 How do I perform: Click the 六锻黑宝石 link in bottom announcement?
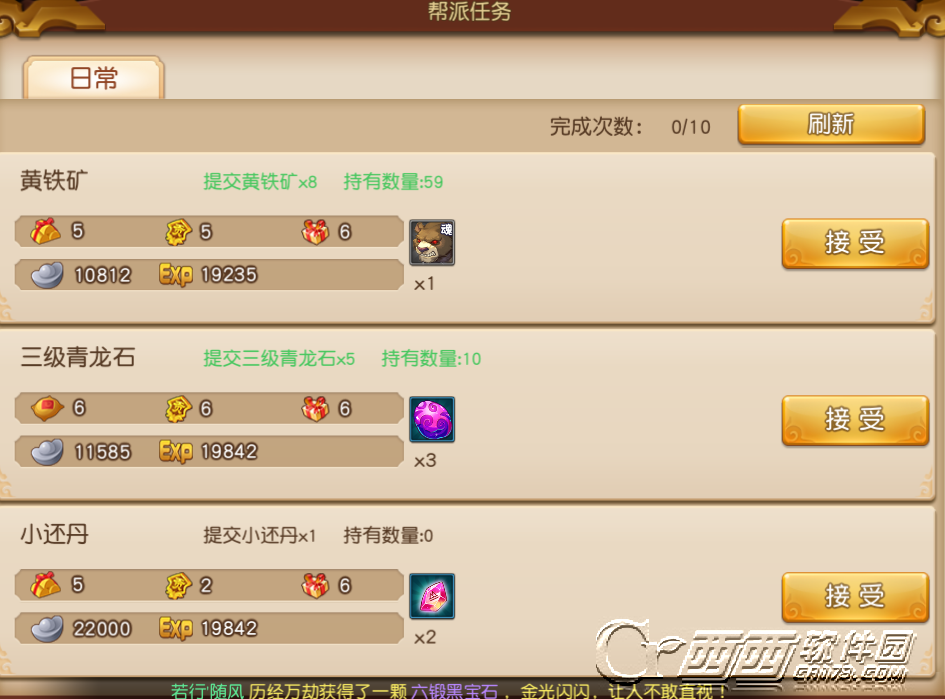tap(454, 691)
